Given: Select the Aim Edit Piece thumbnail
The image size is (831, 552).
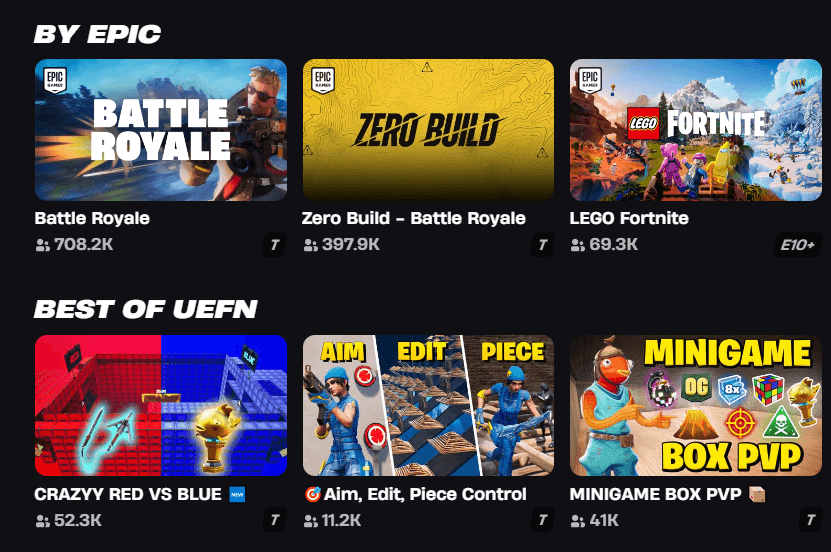Looking at the screenshot, I should pos(428,405).
